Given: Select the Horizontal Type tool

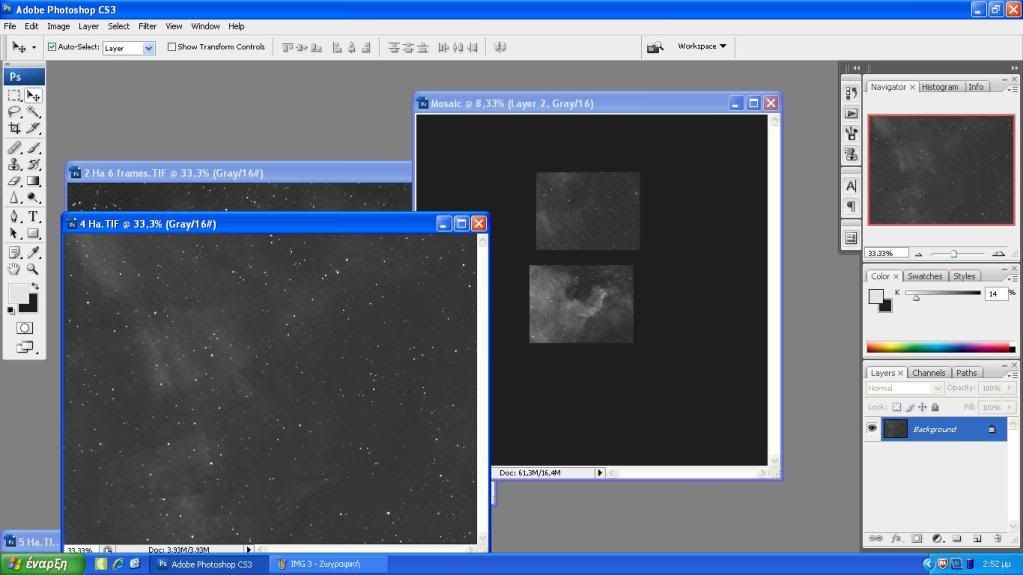Looking at the screenshot, I should 33,216.
